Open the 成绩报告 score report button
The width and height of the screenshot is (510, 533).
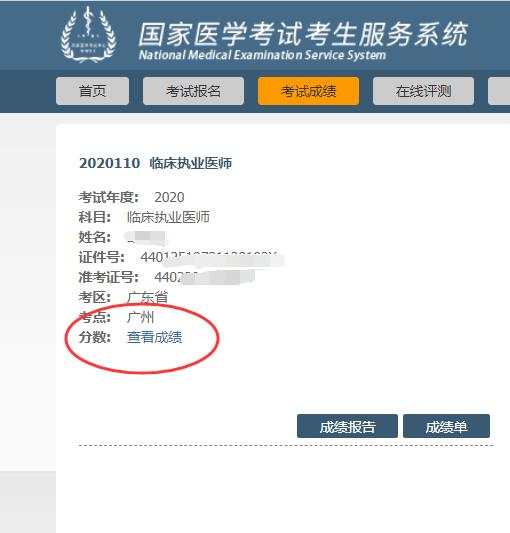click(x=347, y=426)
